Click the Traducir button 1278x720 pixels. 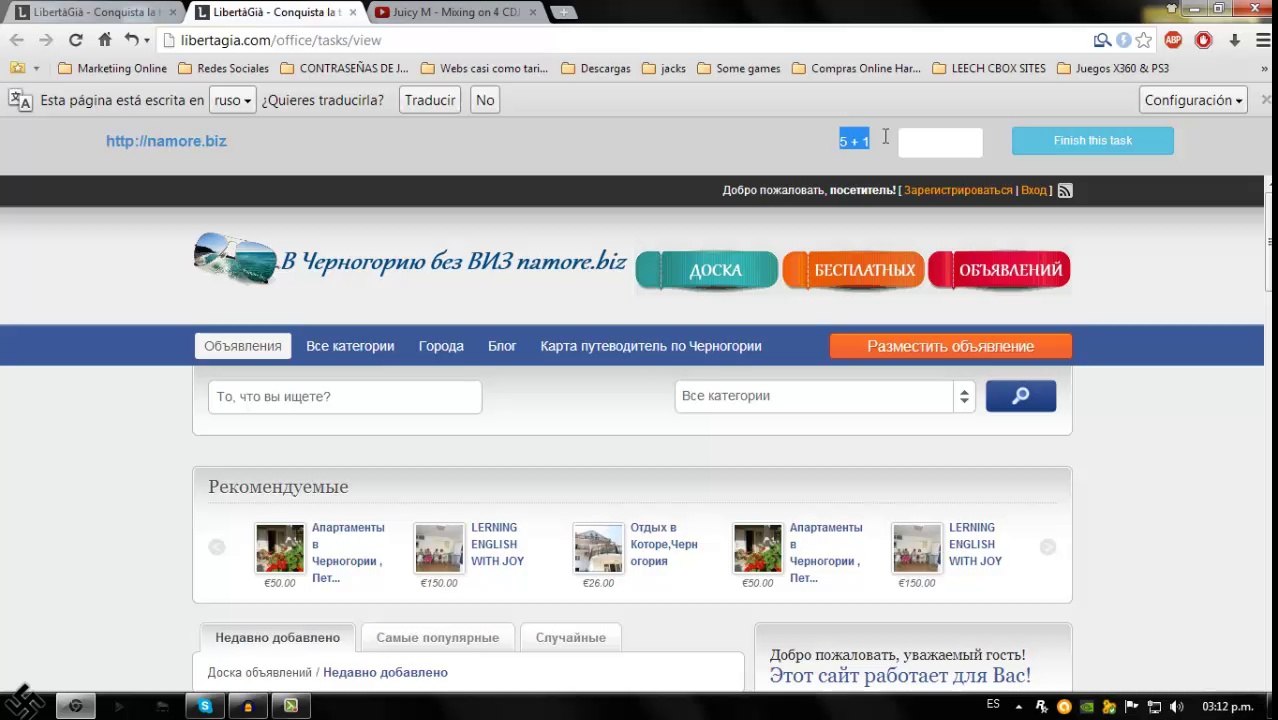tap(430, 100)
